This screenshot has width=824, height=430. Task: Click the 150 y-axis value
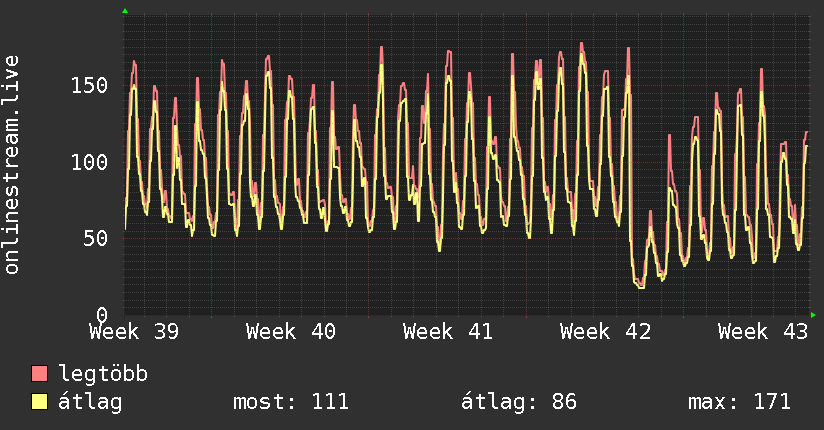[x=89, y=85]
